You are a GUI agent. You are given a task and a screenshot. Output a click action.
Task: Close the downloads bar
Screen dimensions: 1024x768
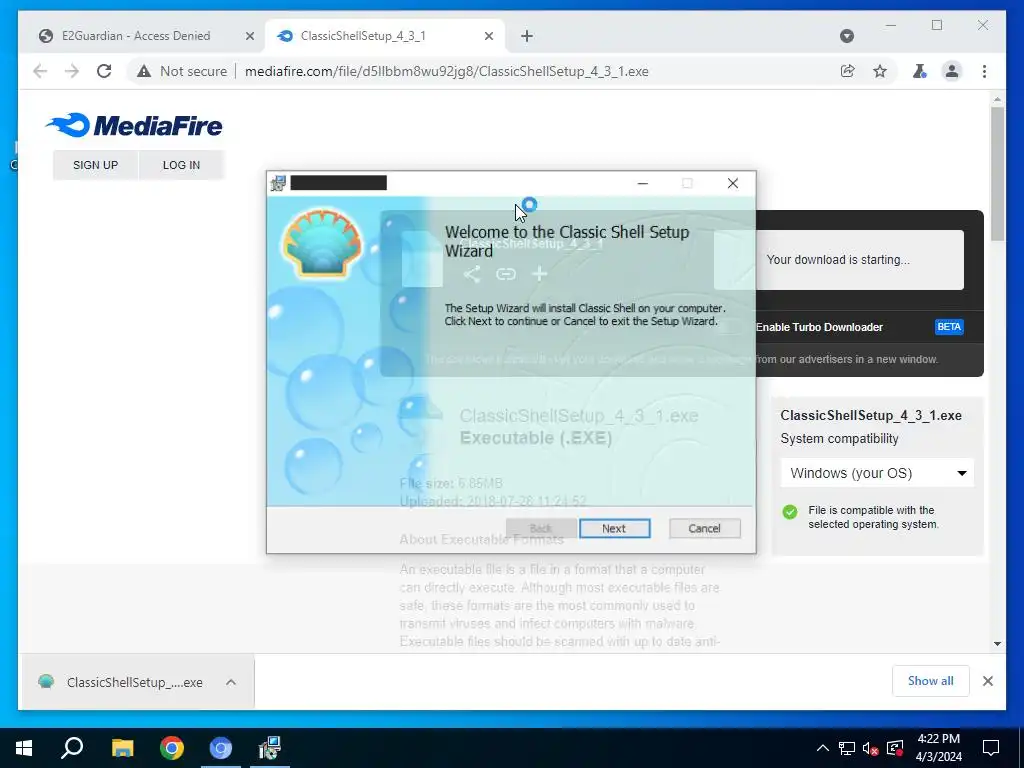987,681
